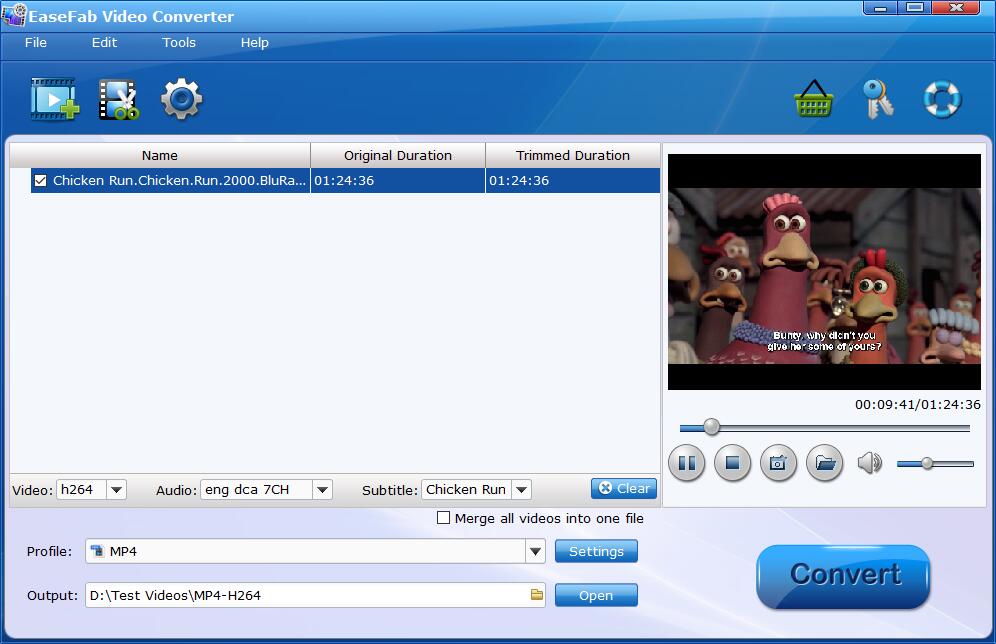
Task: Open the video edit scissors tool
Action: (119, 99)
